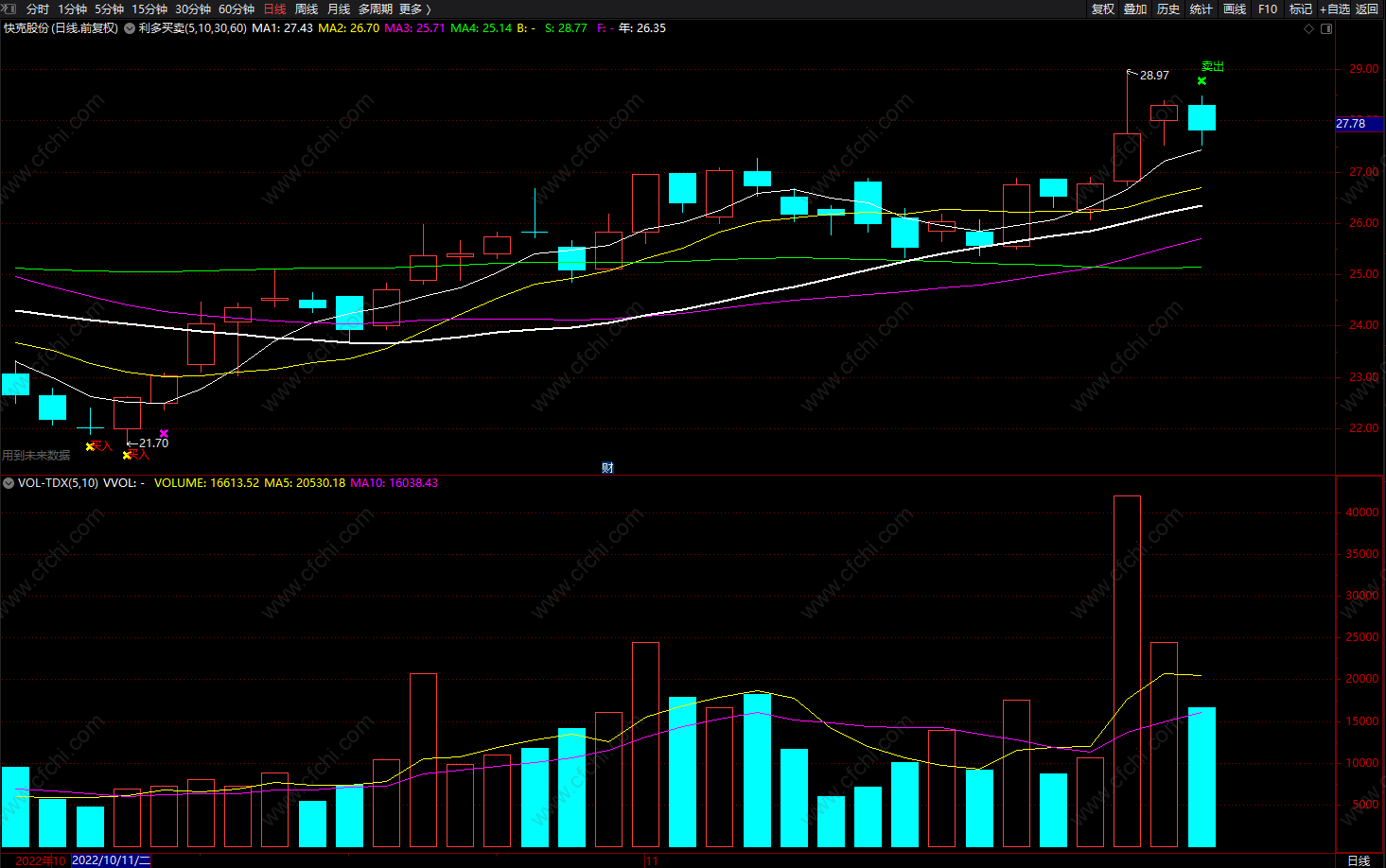Click the magenta MA3: 25.71 value
This screenshot has height=868, width=1386.
(x=414, y=28)
